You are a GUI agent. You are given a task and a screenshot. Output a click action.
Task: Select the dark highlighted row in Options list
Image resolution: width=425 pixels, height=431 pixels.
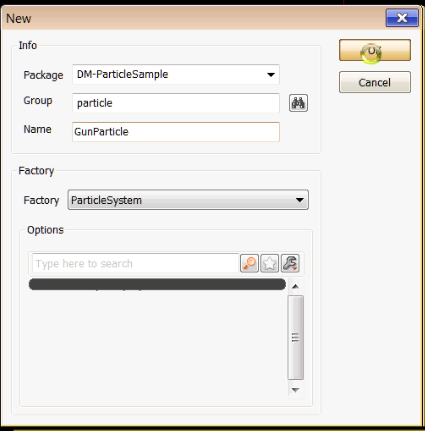[157, 284]
